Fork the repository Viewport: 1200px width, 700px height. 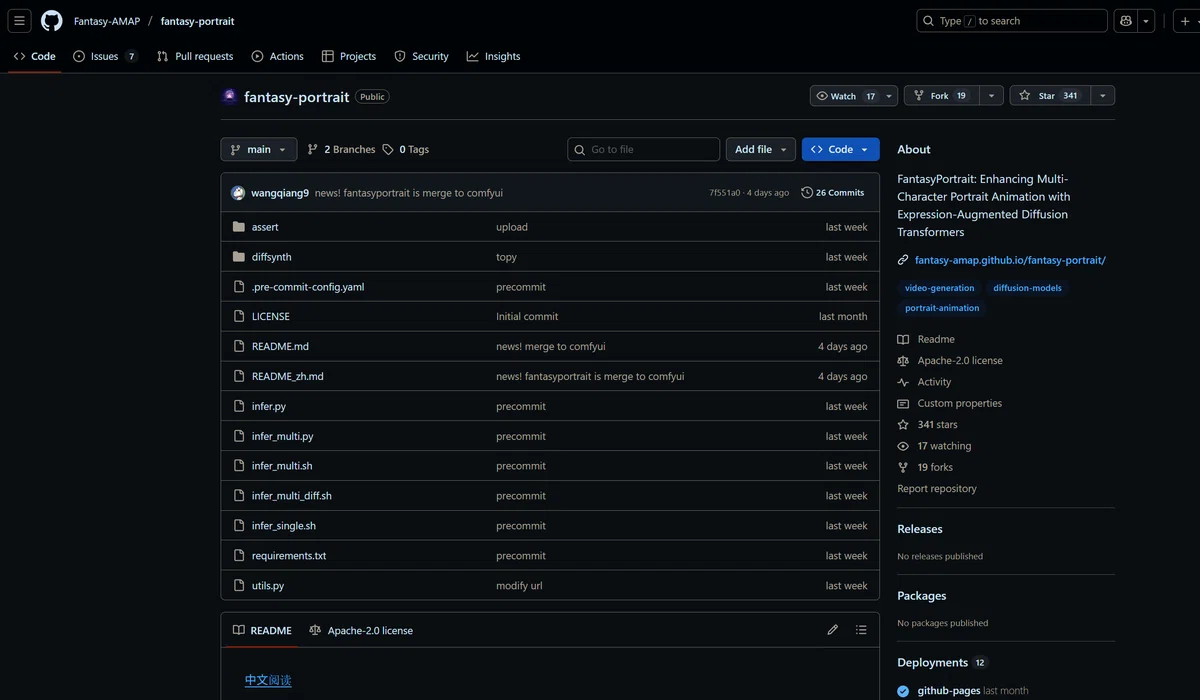click(x=941, y=96)
